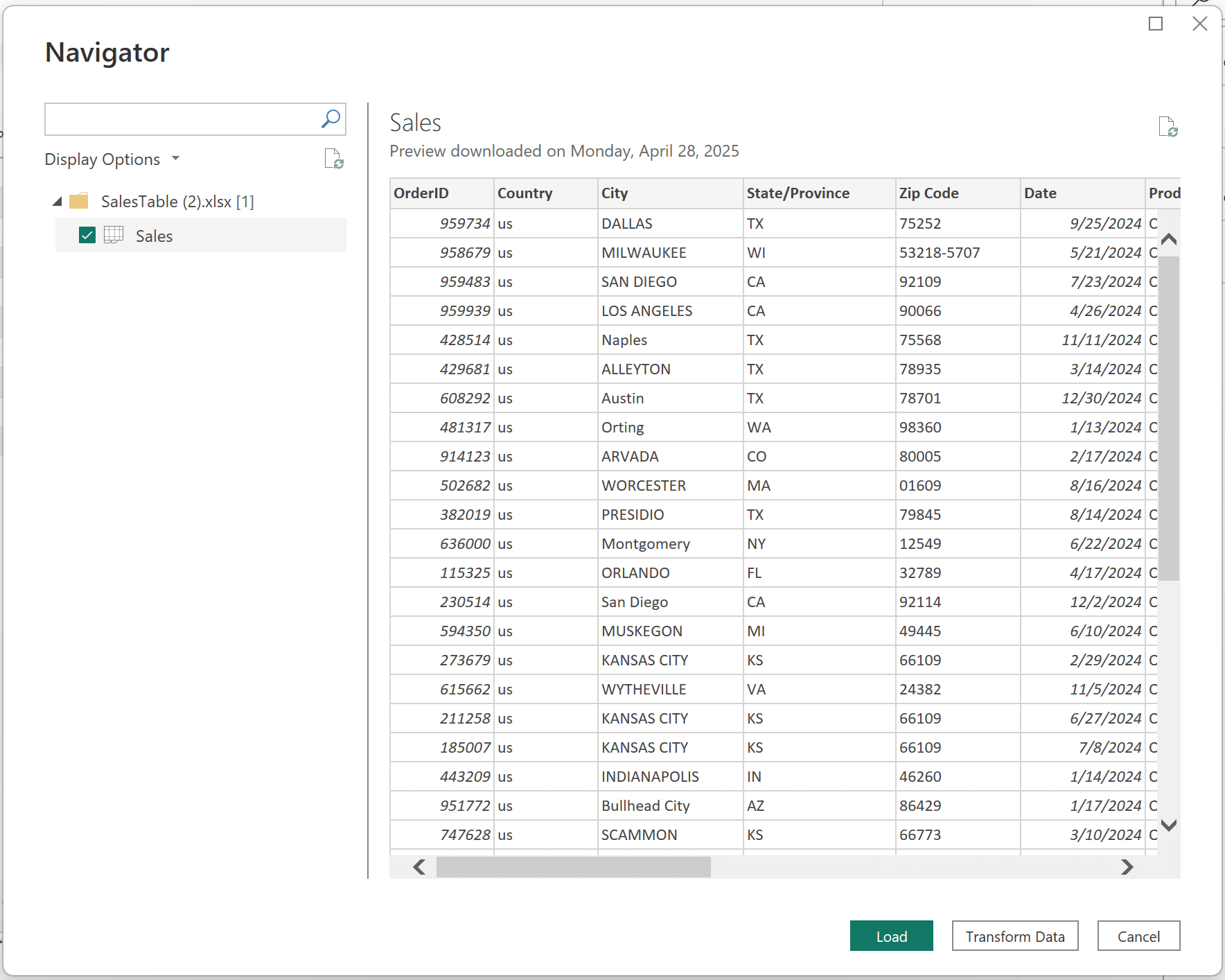Screen dimensions: 1225x980
Task: Click the date 11/11/2024
Action: tap(1083, 340)
